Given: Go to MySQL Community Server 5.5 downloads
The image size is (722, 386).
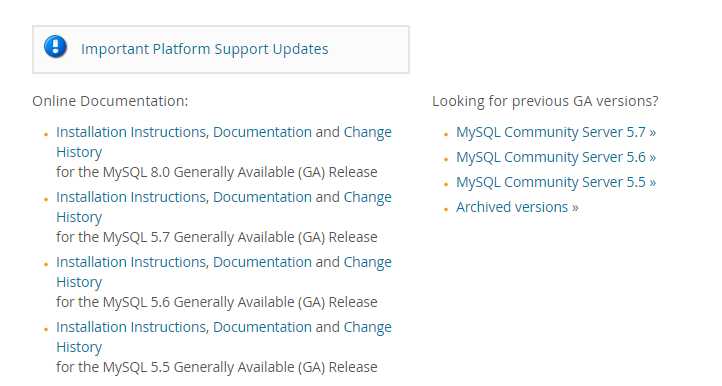Looking at the screenshot, I should point(556,182).
